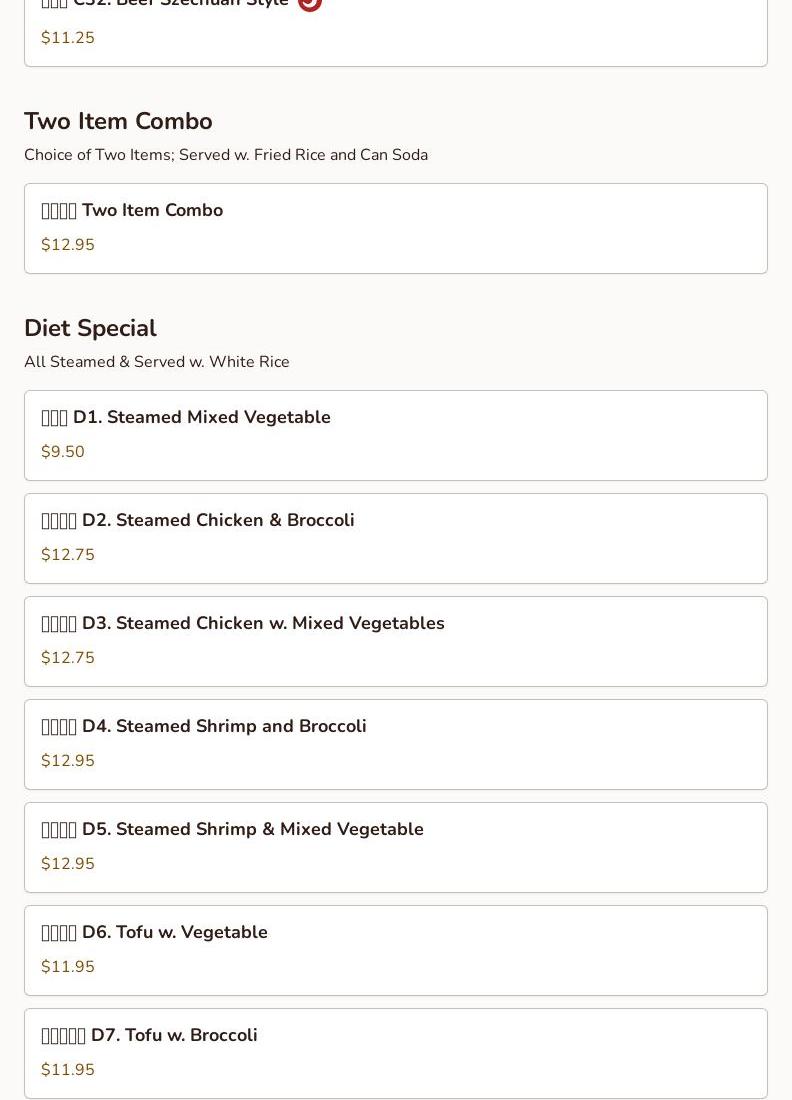This screenshot has height=1100, width=792.
Task: Click the Diet Special section heading
Action: pyautogui.click(x=90, y=328)
